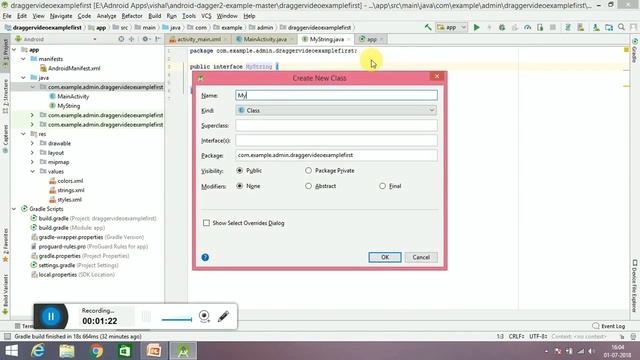Click the help question mark icon in dialog

click(x=205, y=257)
